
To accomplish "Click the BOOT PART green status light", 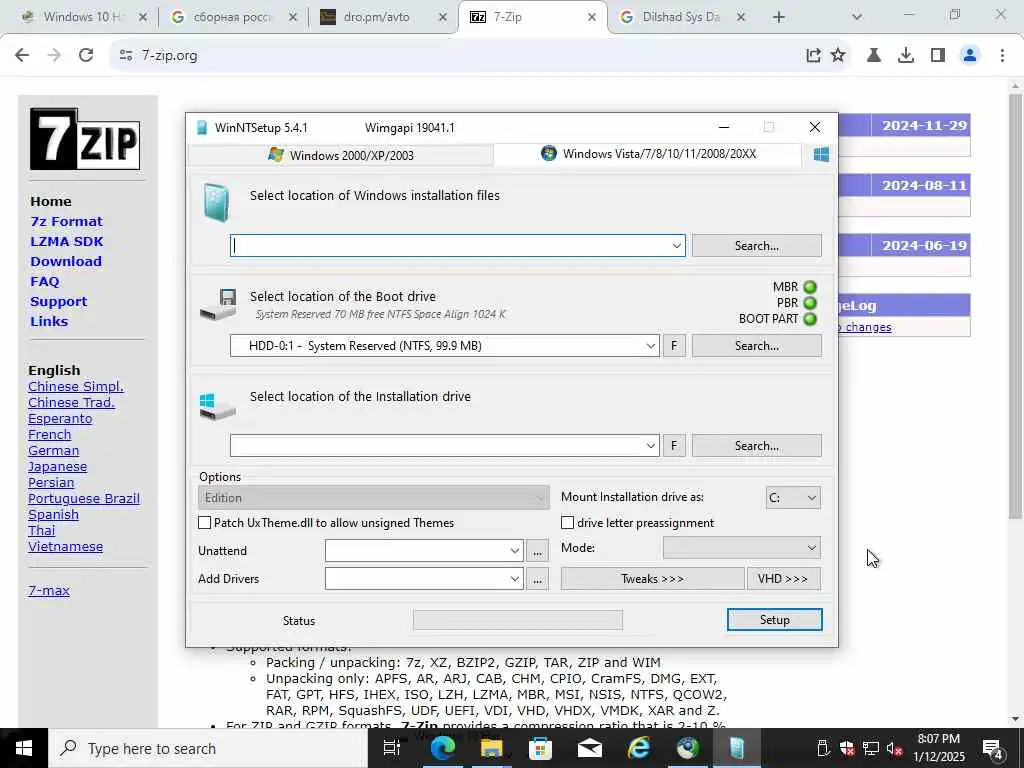I will [810, 319].
